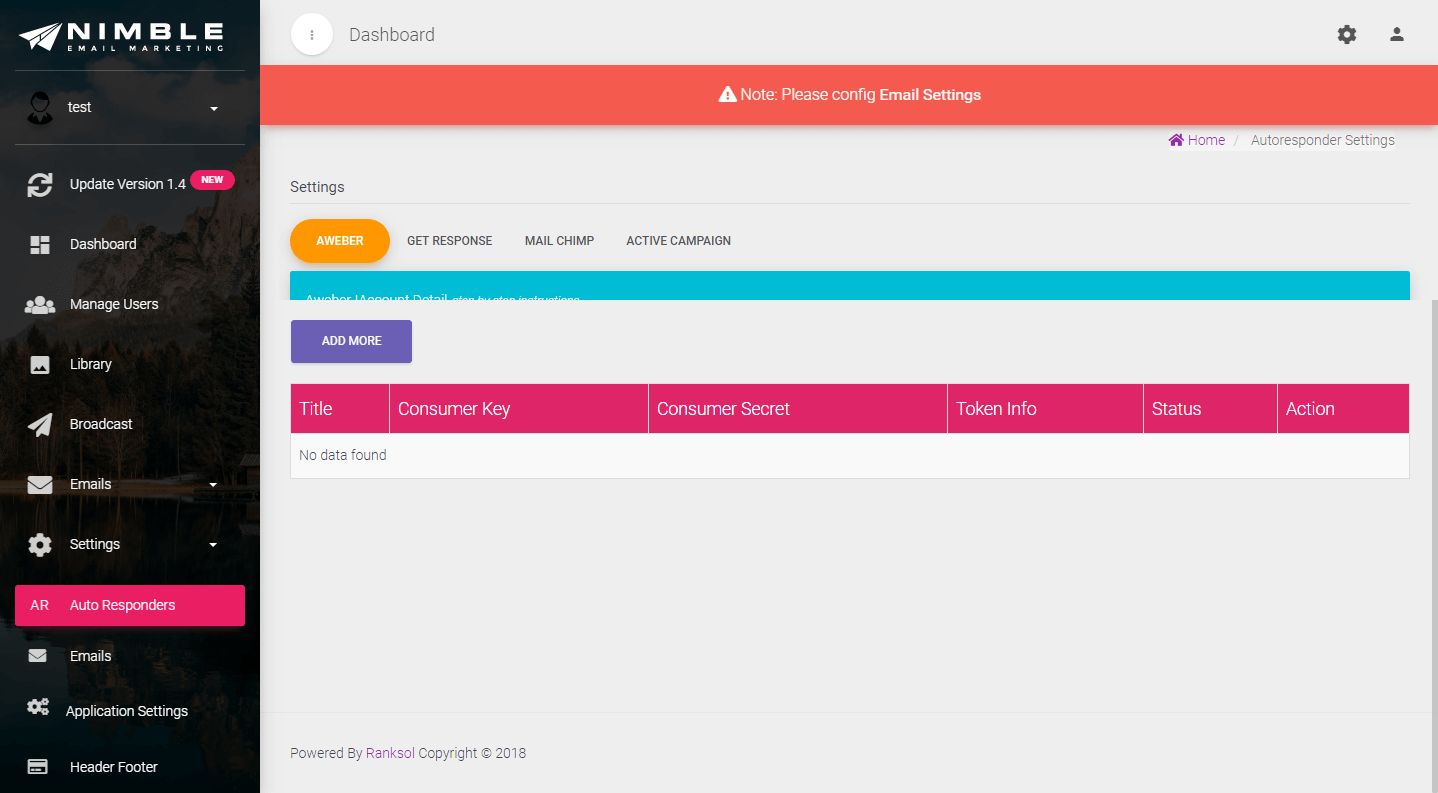Click the Broadcast paper plane icon
The width and height of the screenshot is (1438, 793).
tap(40, 425)
